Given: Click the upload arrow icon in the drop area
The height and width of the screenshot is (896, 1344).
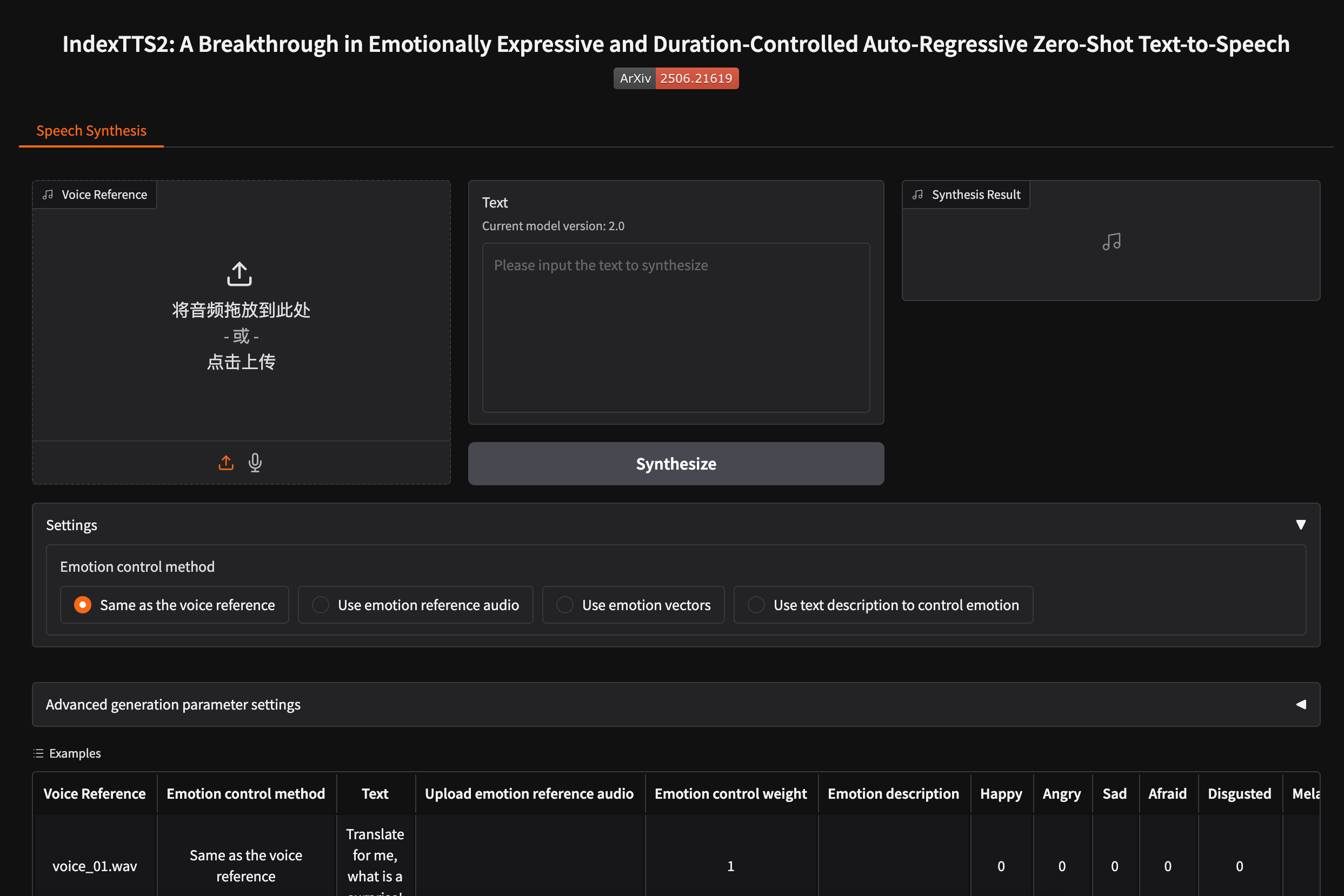Looking at the screenshot, I should 239,273.
